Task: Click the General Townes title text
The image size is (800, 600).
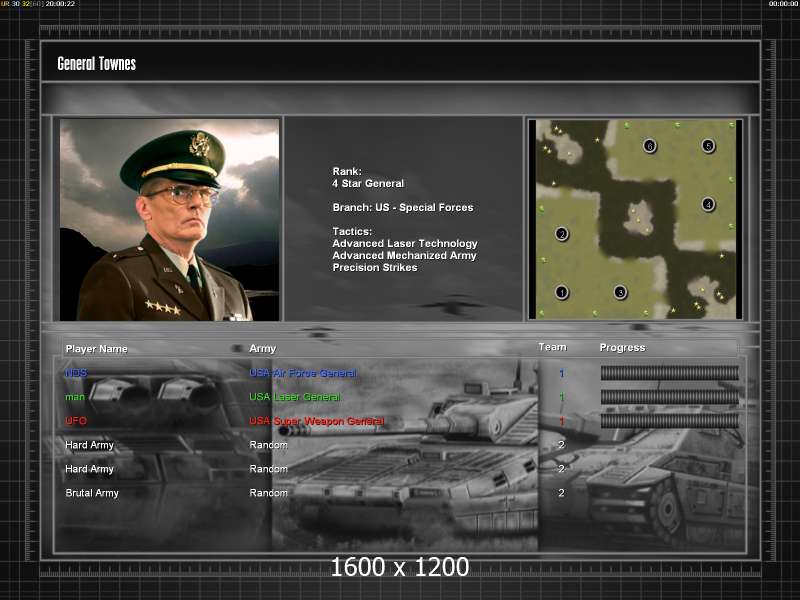Action: click(96, 64)
